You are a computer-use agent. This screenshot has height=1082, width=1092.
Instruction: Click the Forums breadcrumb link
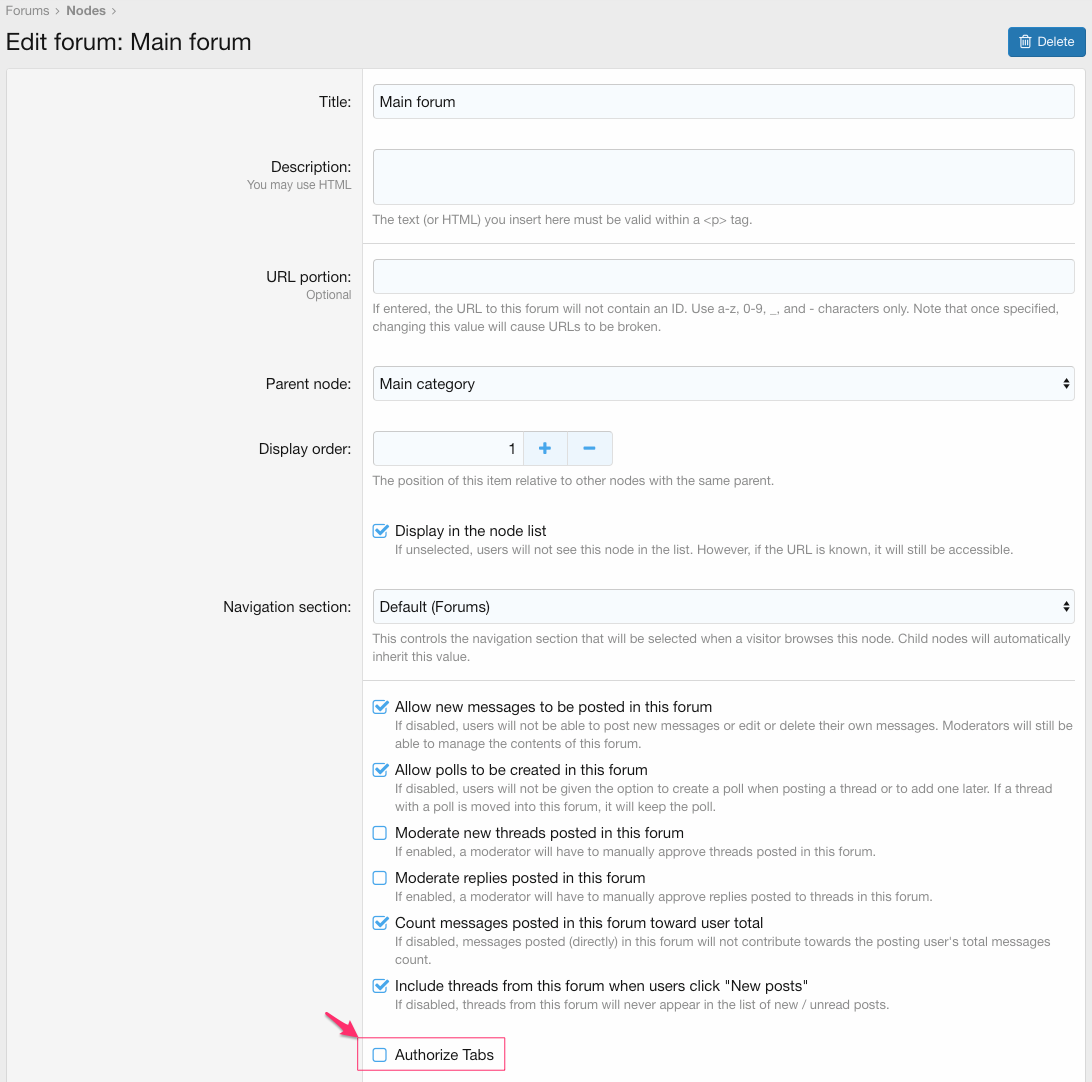pos(27,11)
